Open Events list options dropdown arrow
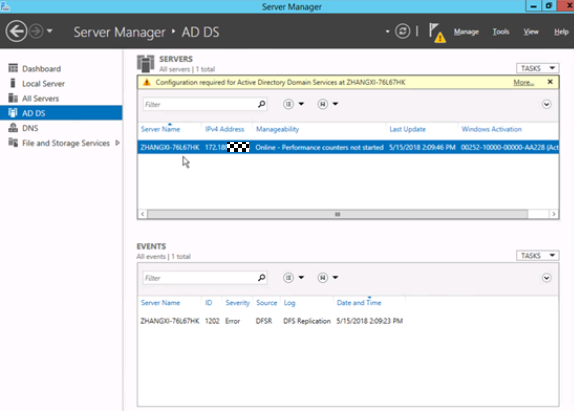Viewport: 574px width, 412px height. coord(301,277)
